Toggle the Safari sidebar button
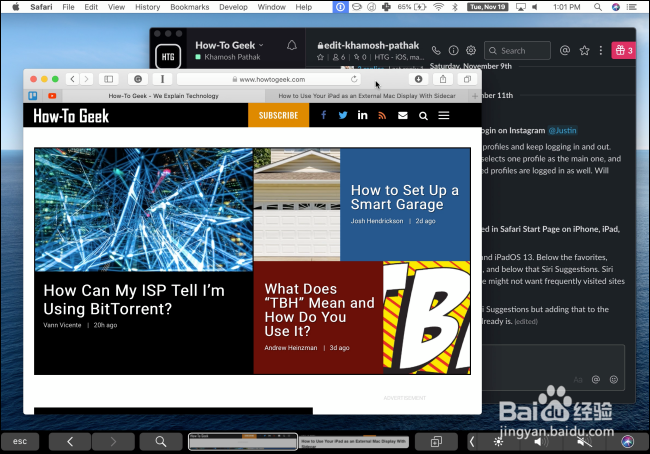This screenshot has height=454, width=650. 109,79
